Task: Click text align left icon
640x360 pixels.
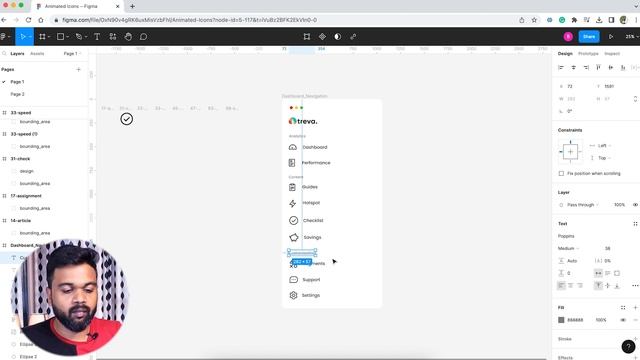Action: tap(561, 285)
